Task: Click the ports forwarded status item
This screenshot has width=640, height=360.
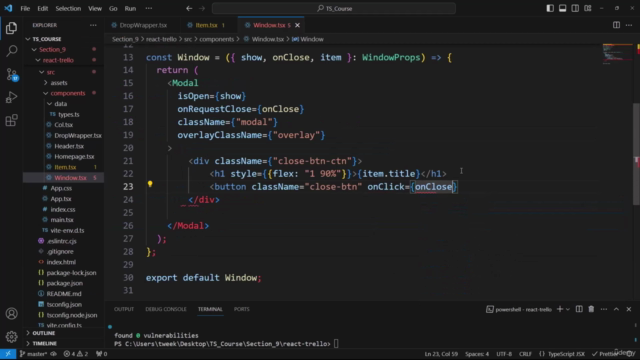Action: [101, 354]
